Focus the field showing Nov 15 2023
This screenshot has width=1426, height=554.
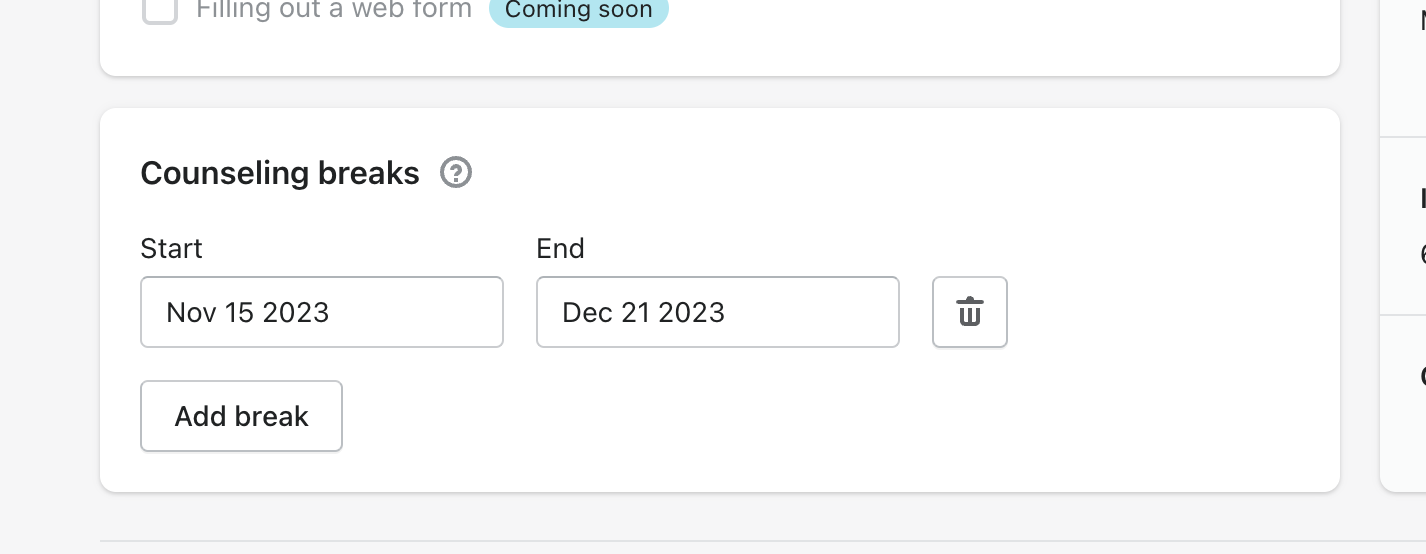point(321,312)
